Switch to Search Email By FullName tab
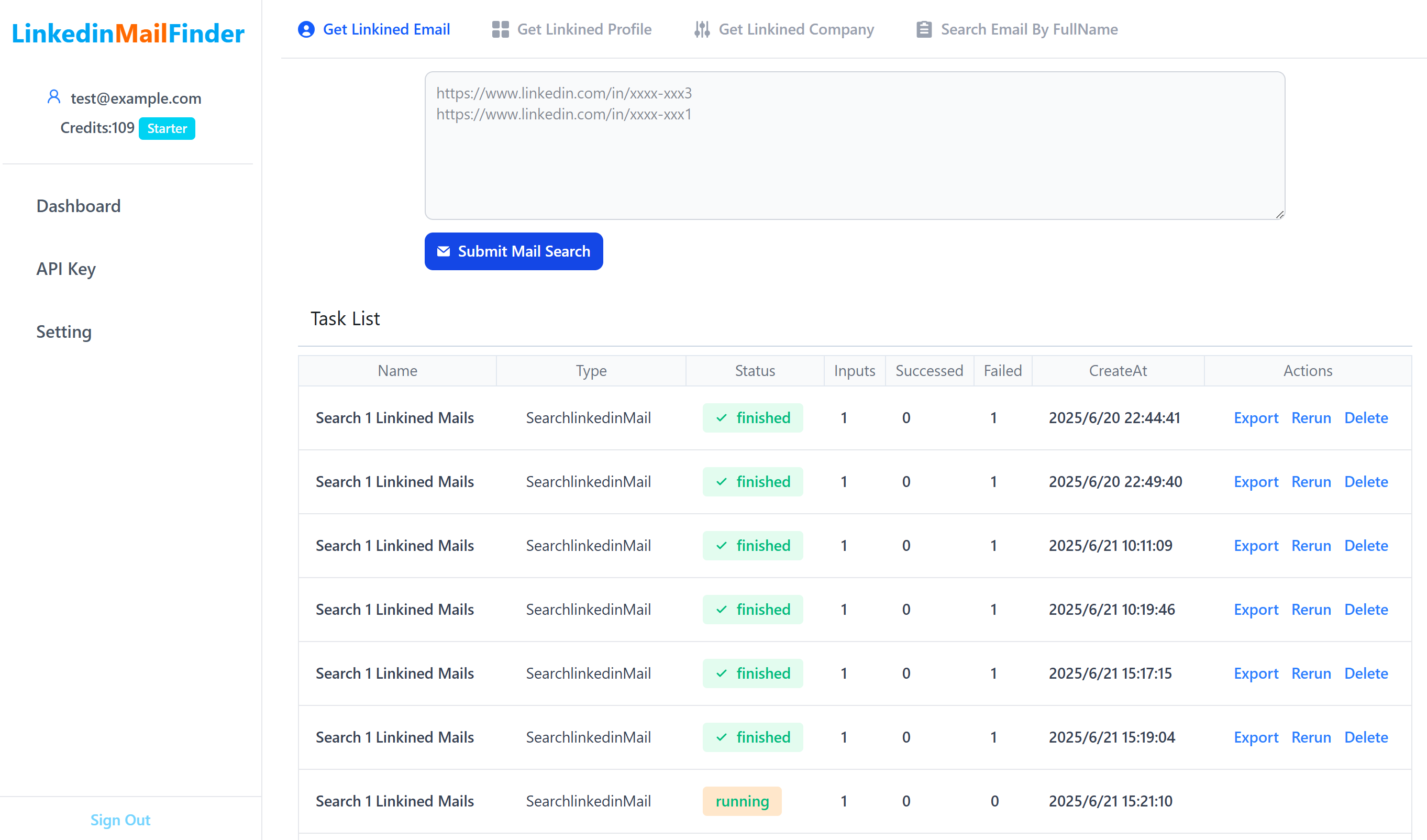Screen dimensions: 1427x840 point(1029,29)
